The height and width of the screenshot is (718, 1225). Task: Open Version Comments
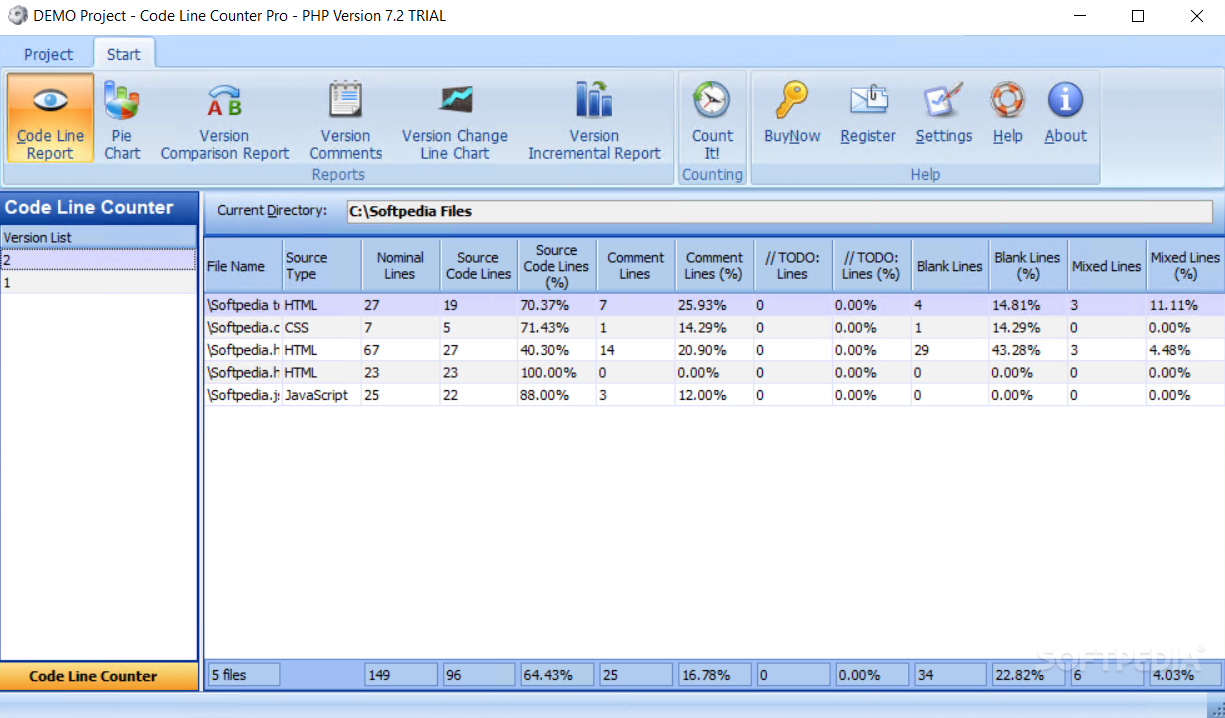click(345, 118)
